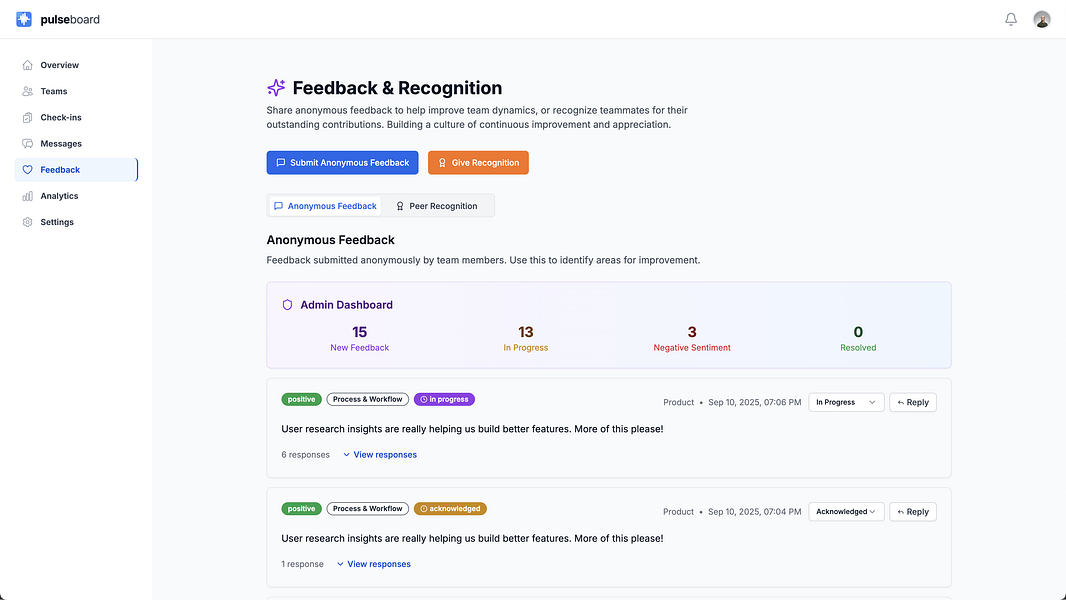Click the Submit Anonymous Feedback button

(342, 163)
